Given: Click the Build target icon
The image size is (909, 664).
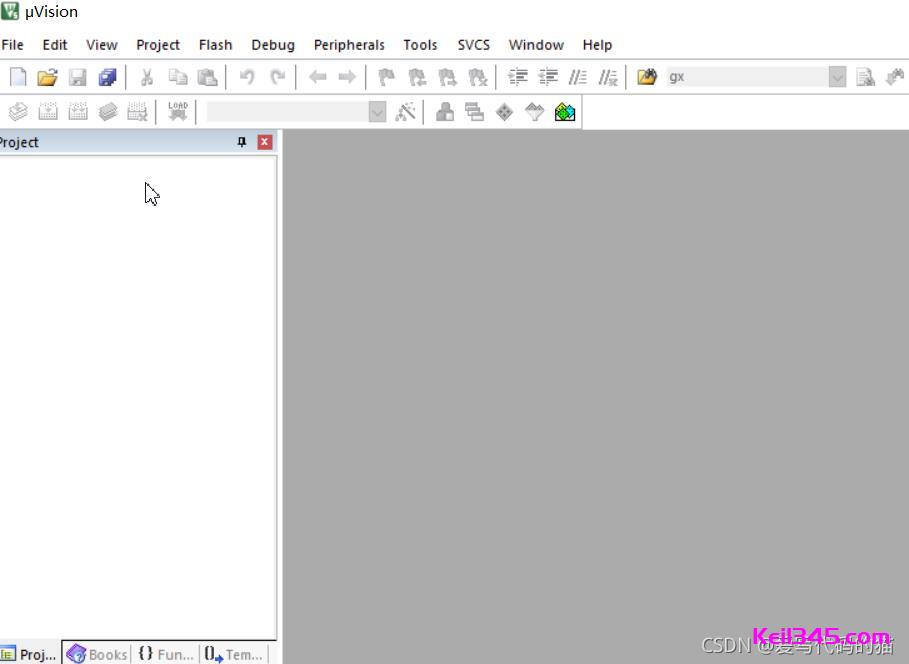Looking at the screenshot, I should pos(48,111).
